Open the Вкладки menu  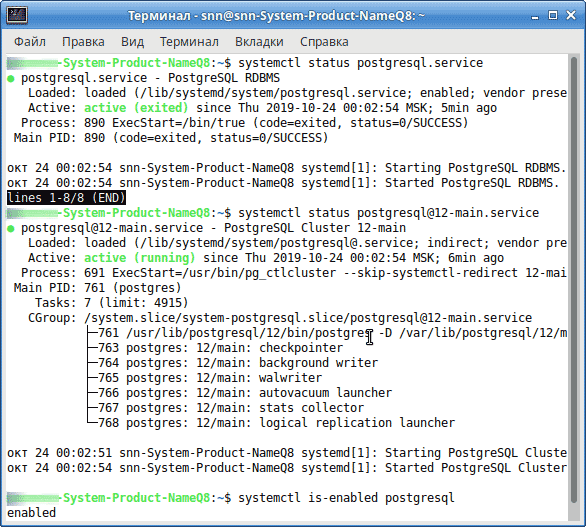tap(259, 41)
